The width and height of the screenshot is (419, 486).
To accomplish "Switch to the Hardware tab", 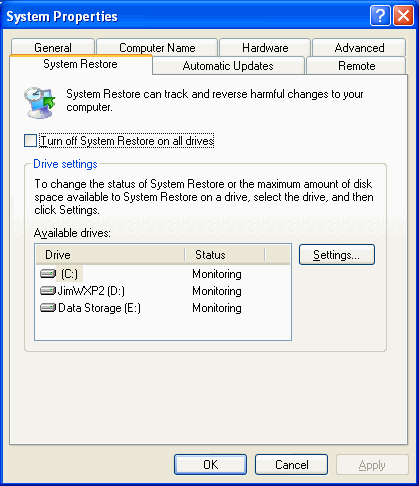I will pyautogui.click(x=265, y=47).
